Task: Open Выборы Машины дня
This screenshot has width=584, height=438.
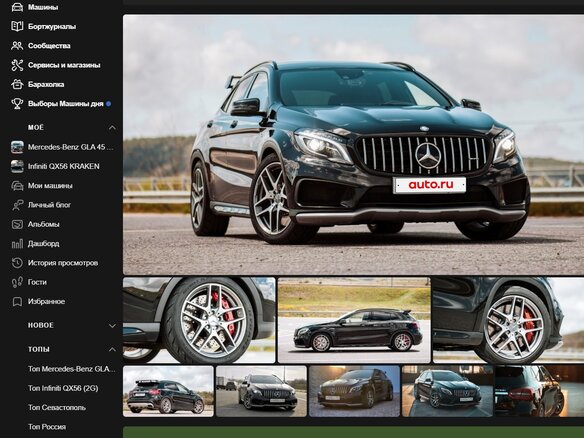Action: (66, 104)
